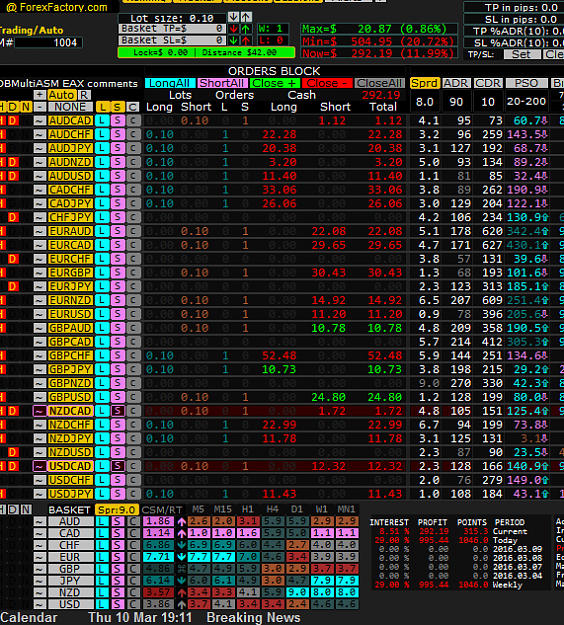The image size is (564, 625).
Task: Click the M# 1004 input field
Action: pos(49,43)
